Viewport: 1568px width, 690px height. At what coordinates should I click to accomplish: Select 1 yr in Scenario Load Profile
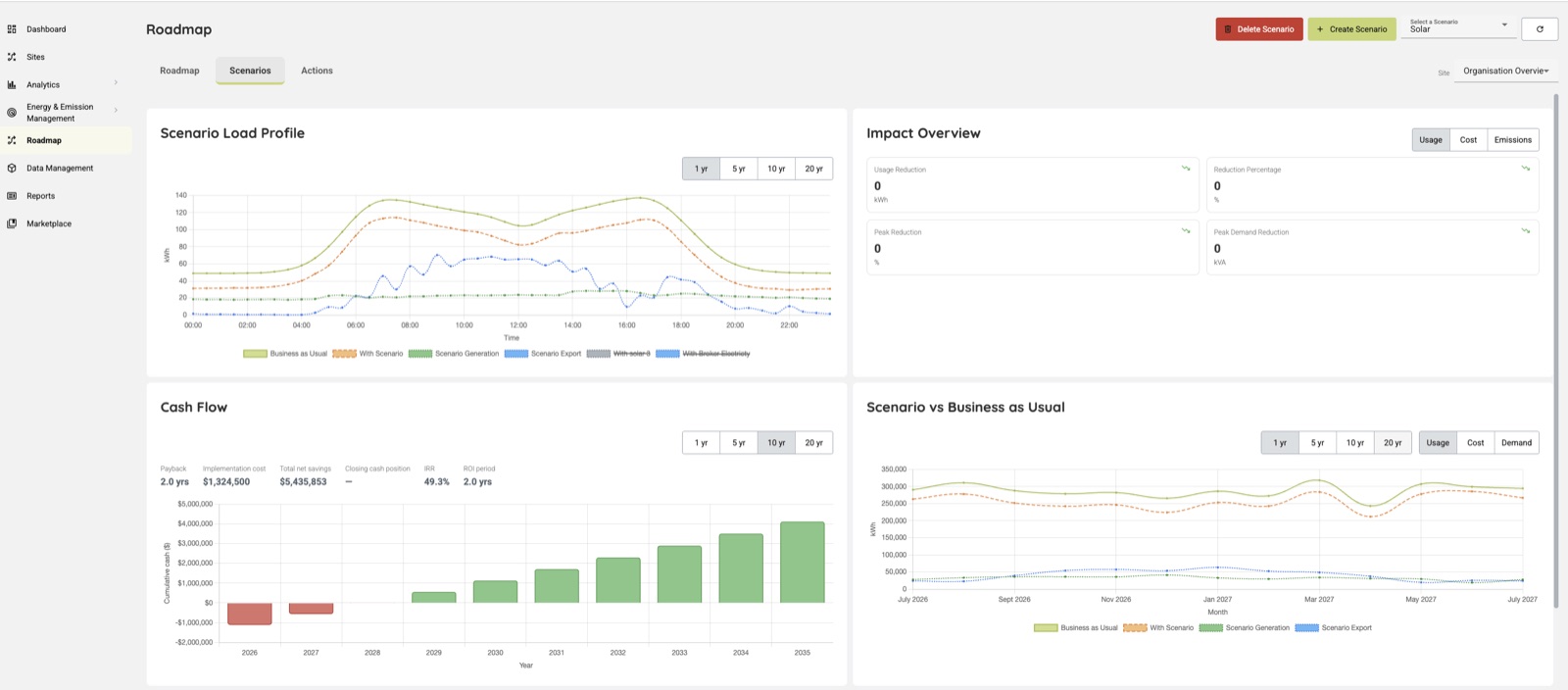(701, 169)
